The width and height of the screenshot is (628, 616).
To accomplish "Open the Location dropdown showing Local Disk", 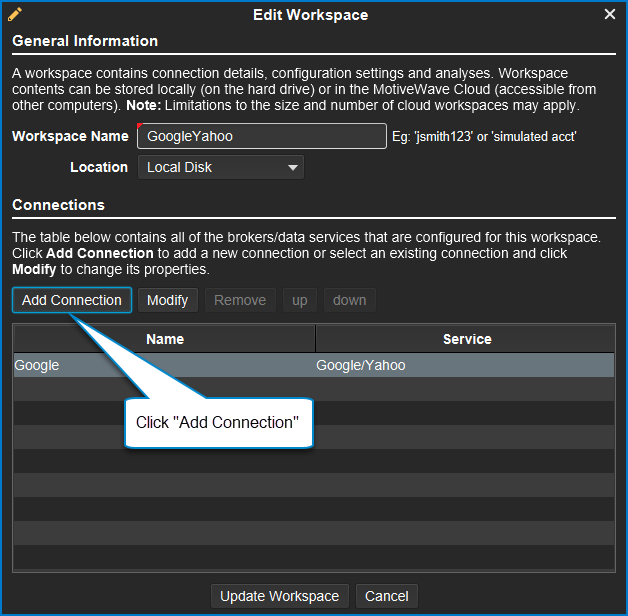I will [221, 167].
